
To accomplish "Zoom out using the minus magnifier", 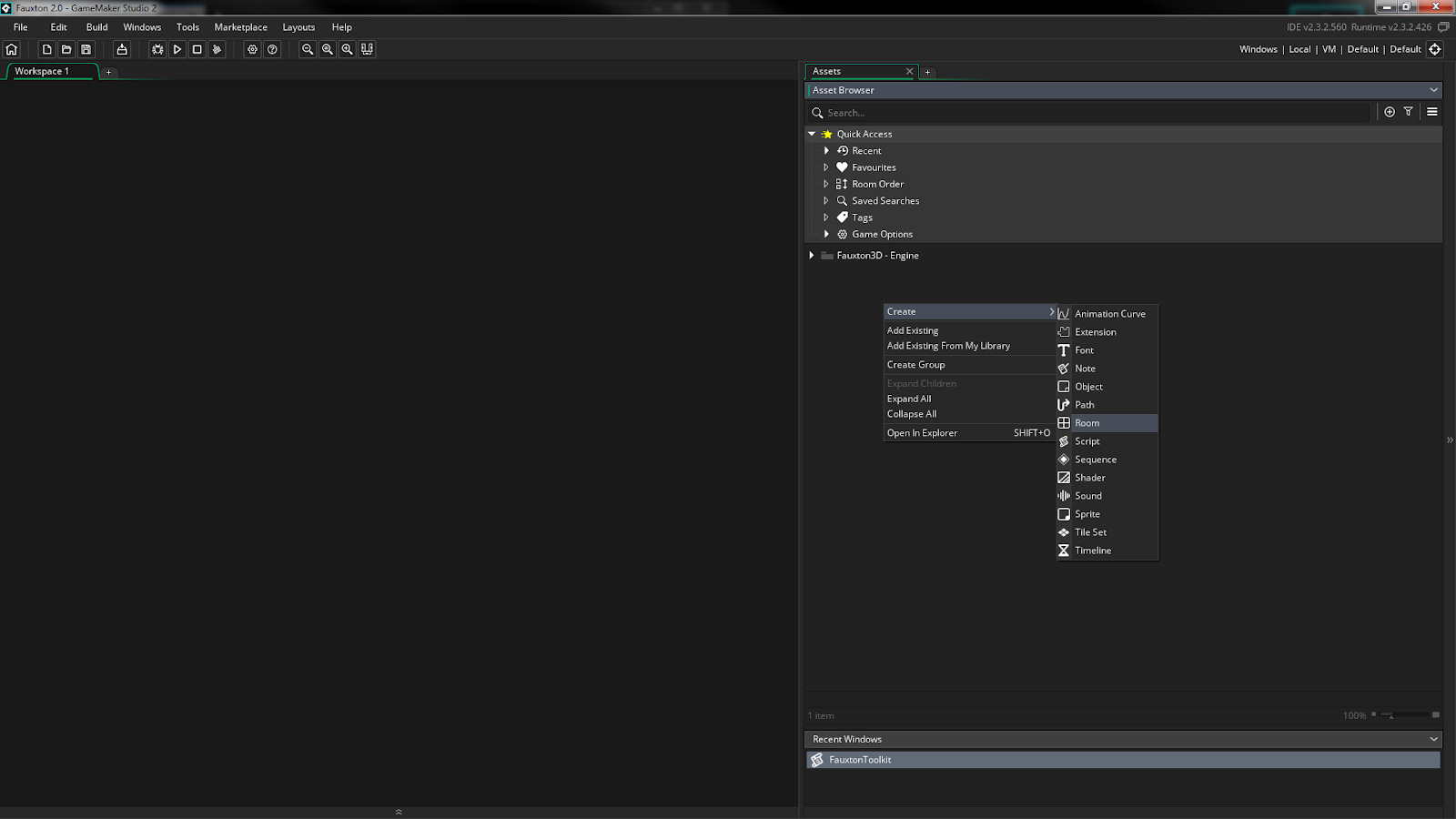I will click(x=308, y=49).
